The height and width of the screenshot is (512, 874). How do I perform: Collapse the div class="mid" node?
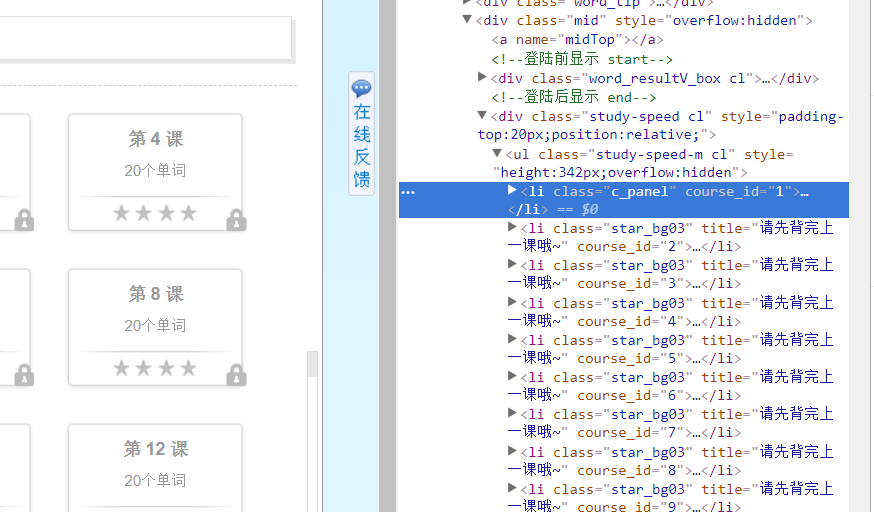click(x=467, y=19)
